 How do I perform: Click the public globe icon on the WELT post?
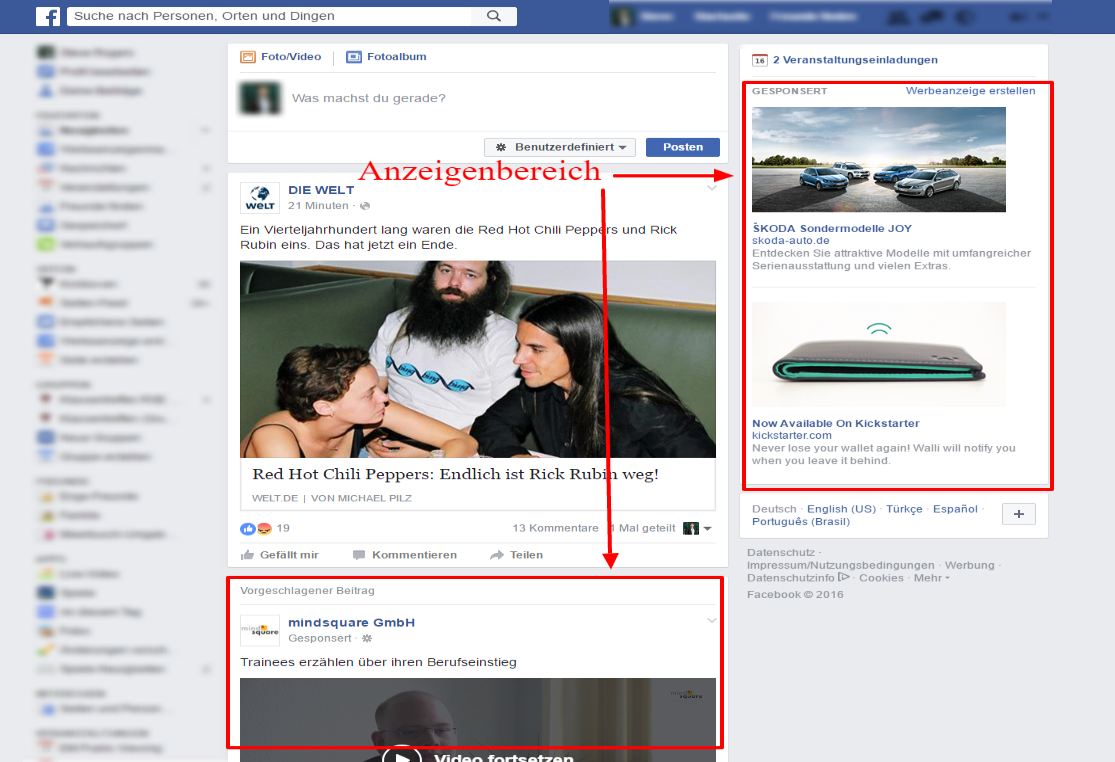pyautogui.click(x=365, y=206)
